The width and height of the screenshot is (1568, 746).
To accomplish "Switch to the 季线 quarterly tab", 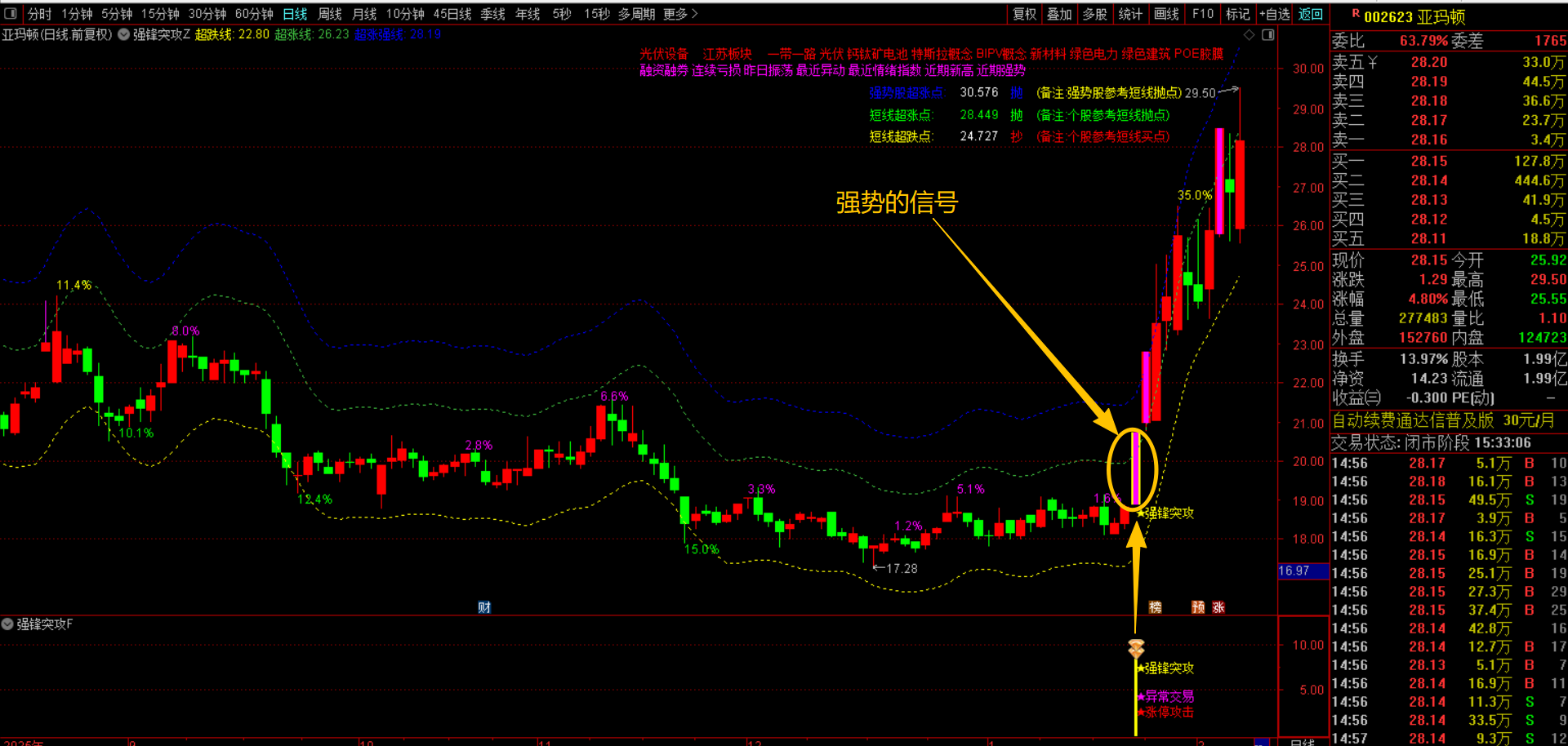I will pyautogui.click(x=492, y=14).
